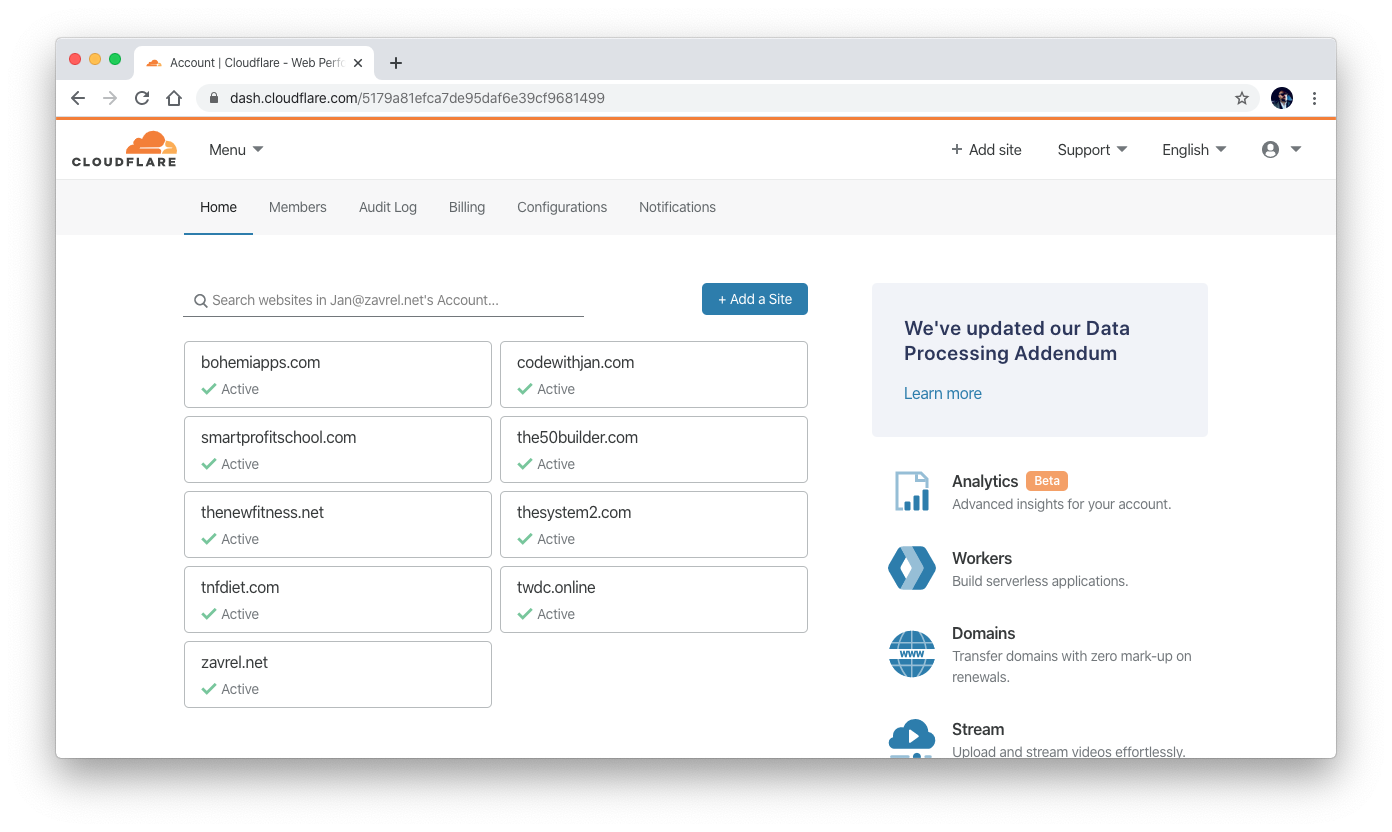Screen dimensions: 1392x832
Task: Click the Beta badge beside Analytics
Action: (x=1047, y=481)
